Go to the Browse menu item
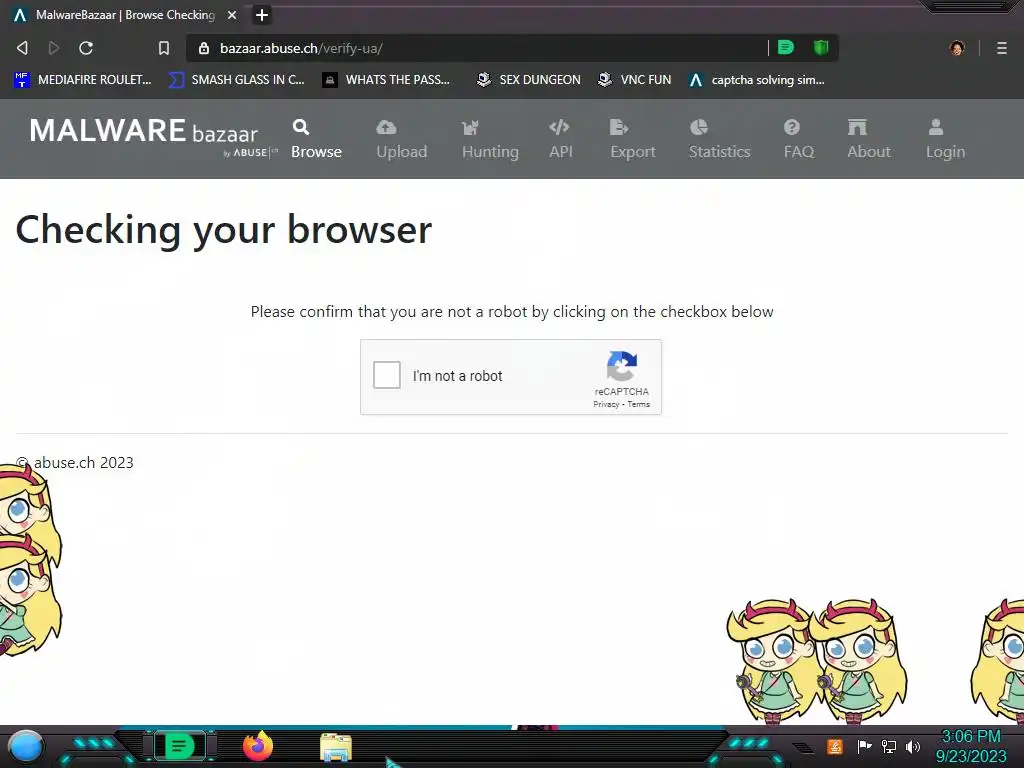Image resolution: width=1024 pixels, height=768 pixels. click(x=316, y=138)
